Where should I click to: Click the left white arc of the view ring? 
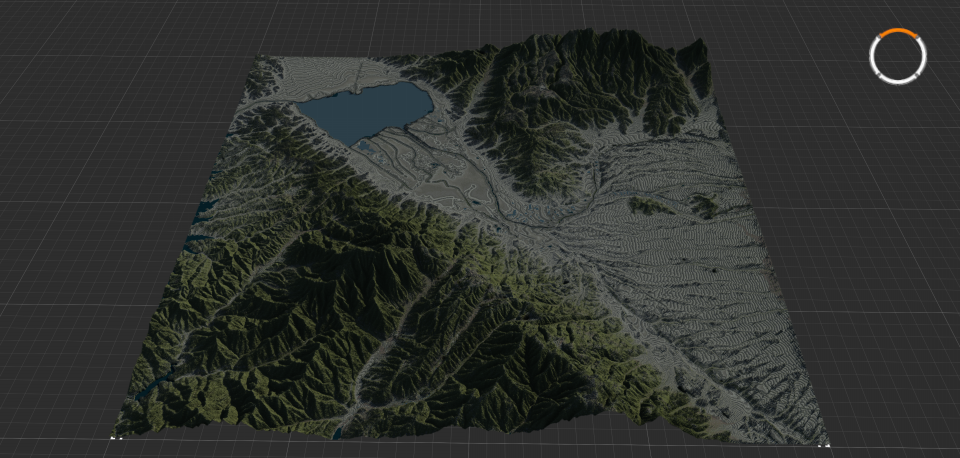click(873, 58)
